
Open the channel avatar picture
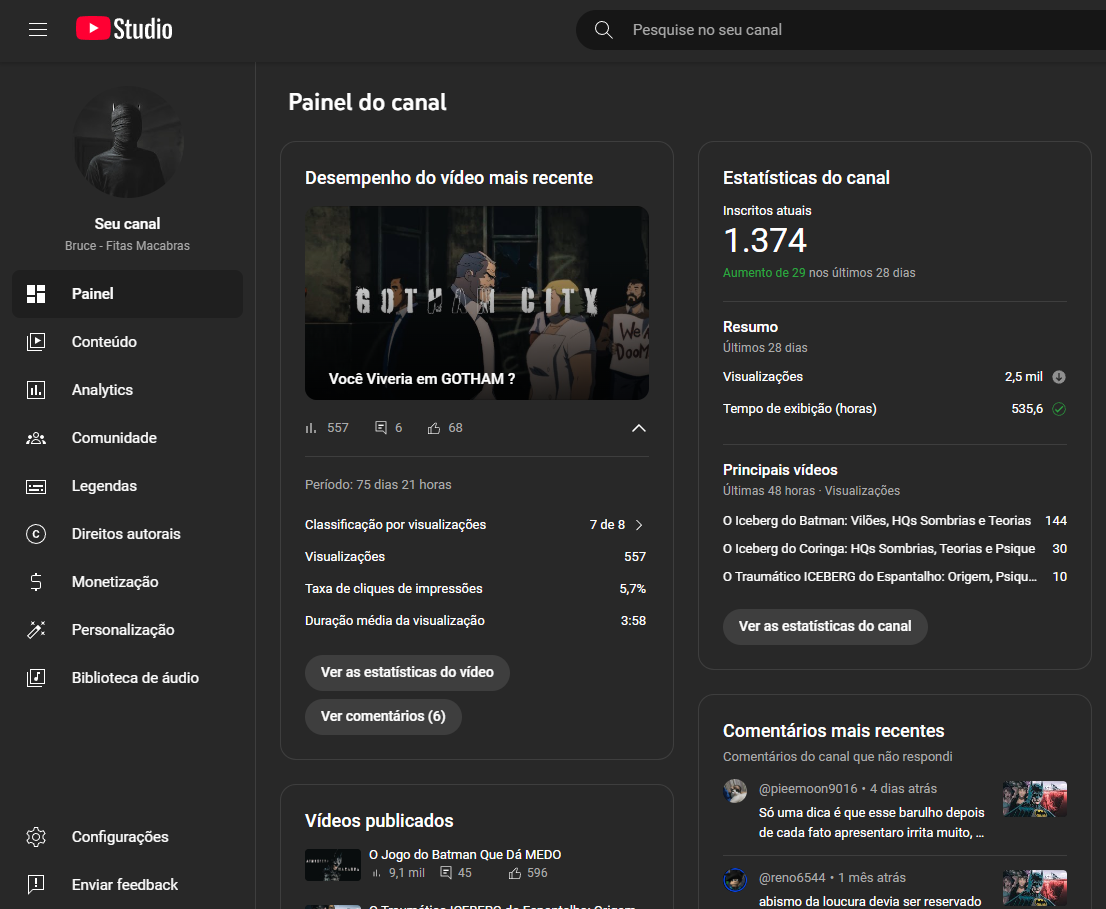[128, 142]
